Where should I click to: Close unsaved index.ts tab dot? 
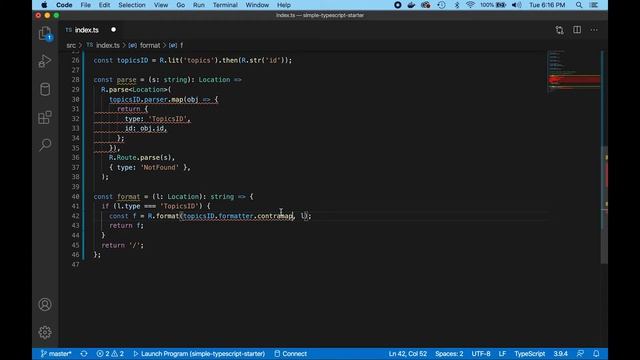[x=113, y=30]
